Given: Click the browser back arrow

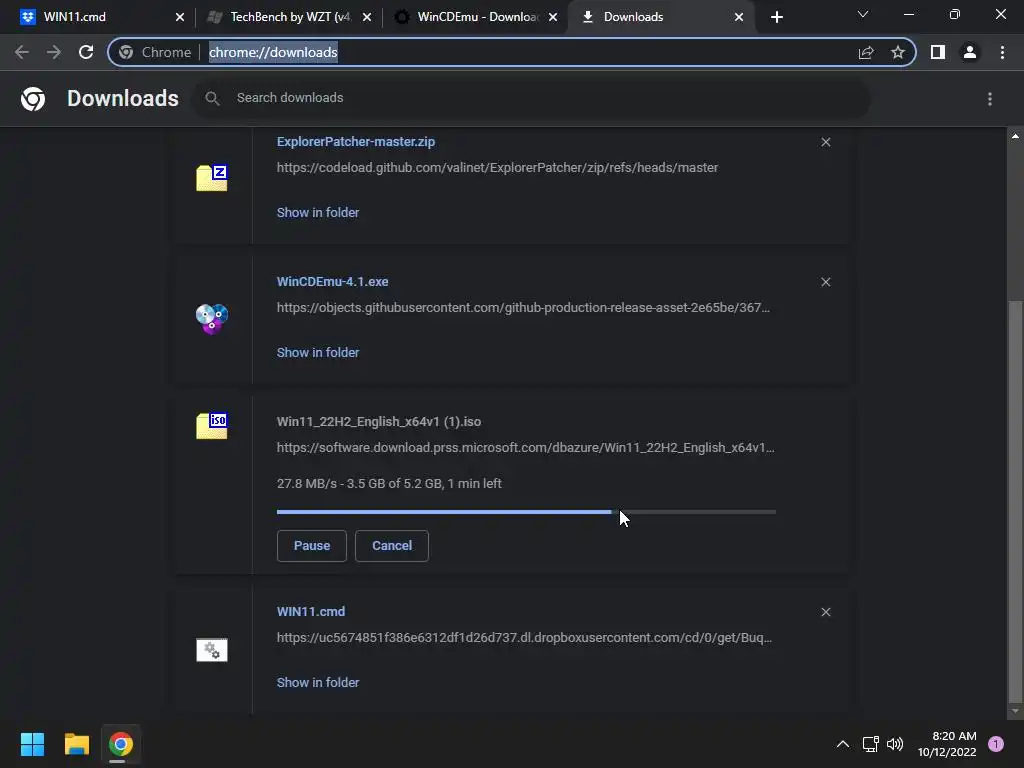Looking at the screenshot, I should (x=22, y=52).
